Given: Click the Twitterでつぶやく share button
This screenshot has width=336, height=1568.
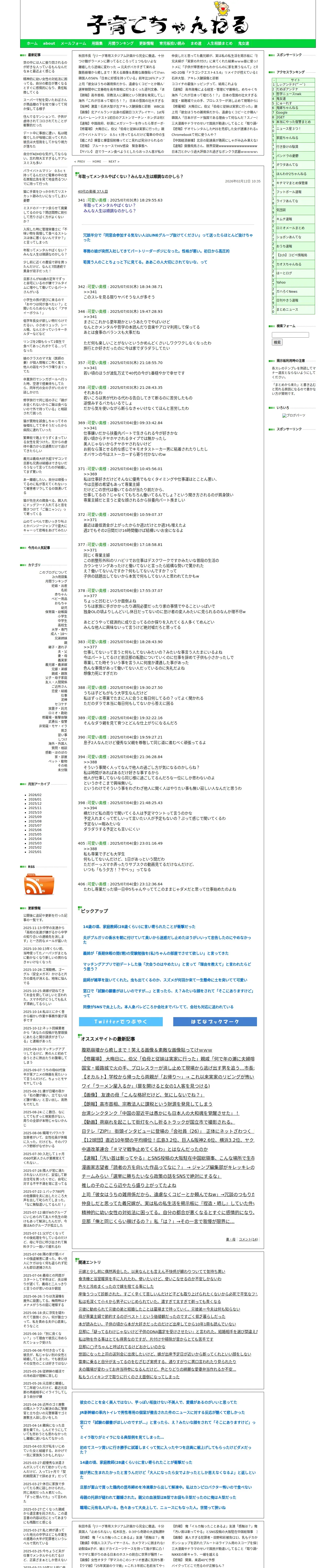Looking at the screenshot, I should point(121,1021).
